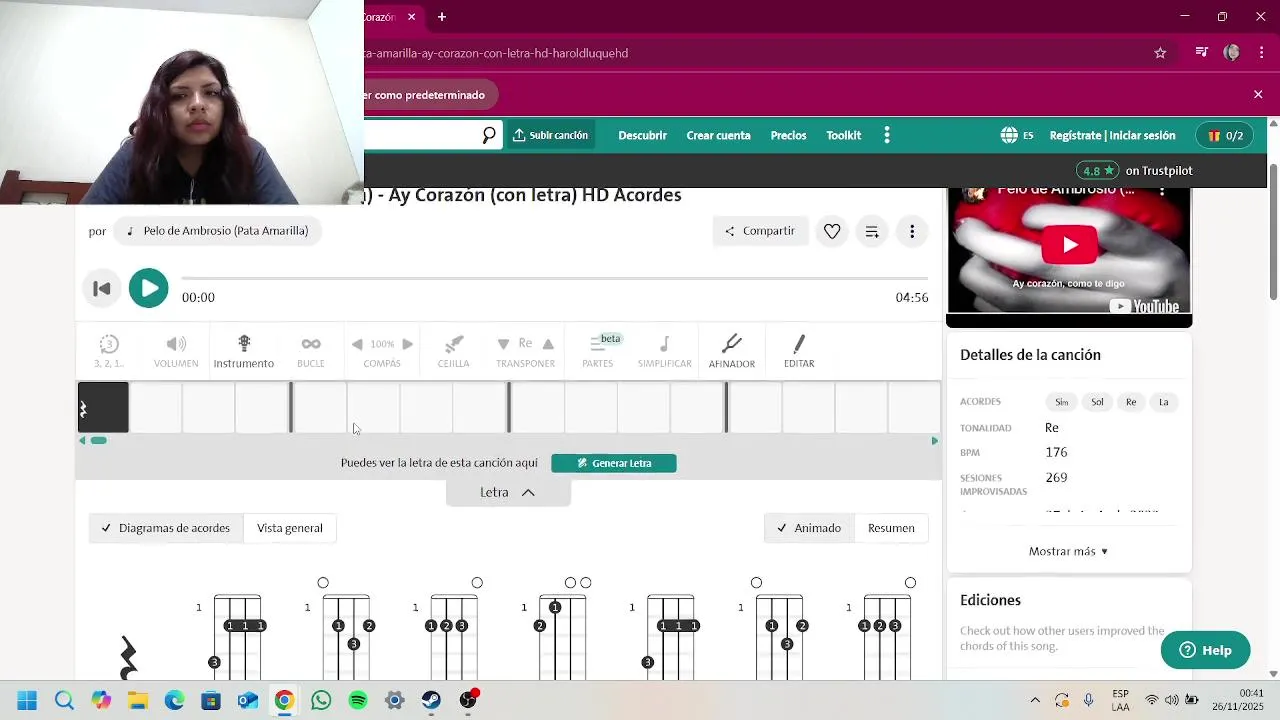This screenshot has height=720, width=1280.
Task: Open Chrome three-dot menu
Action: [1261, 53]
